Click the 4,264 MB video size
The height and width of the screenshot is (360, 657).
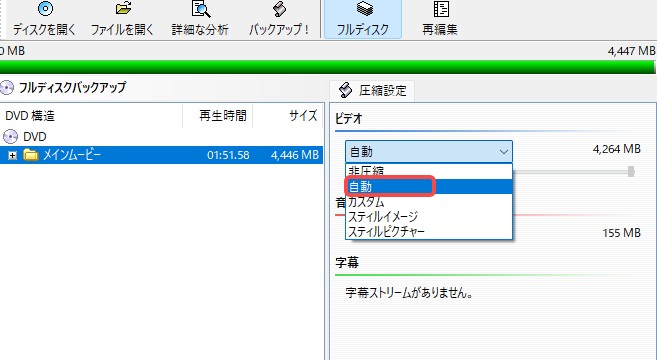click(617, 149)
